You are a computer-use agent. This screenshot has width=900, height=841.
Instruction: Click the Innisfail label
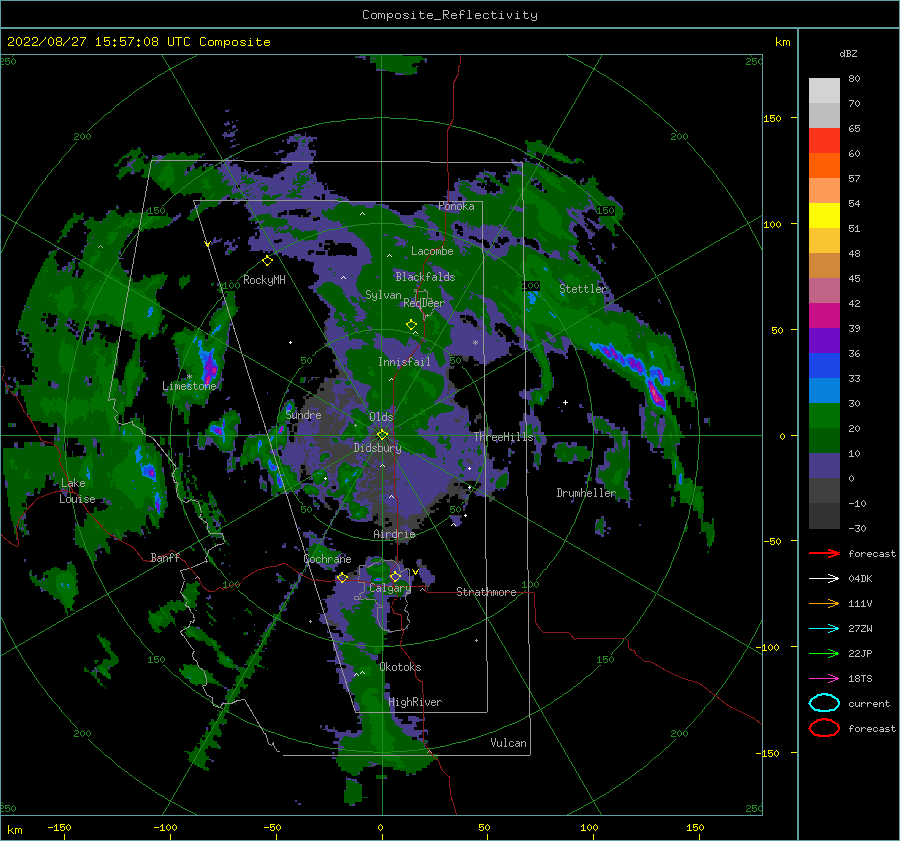[x=404, y=362]
